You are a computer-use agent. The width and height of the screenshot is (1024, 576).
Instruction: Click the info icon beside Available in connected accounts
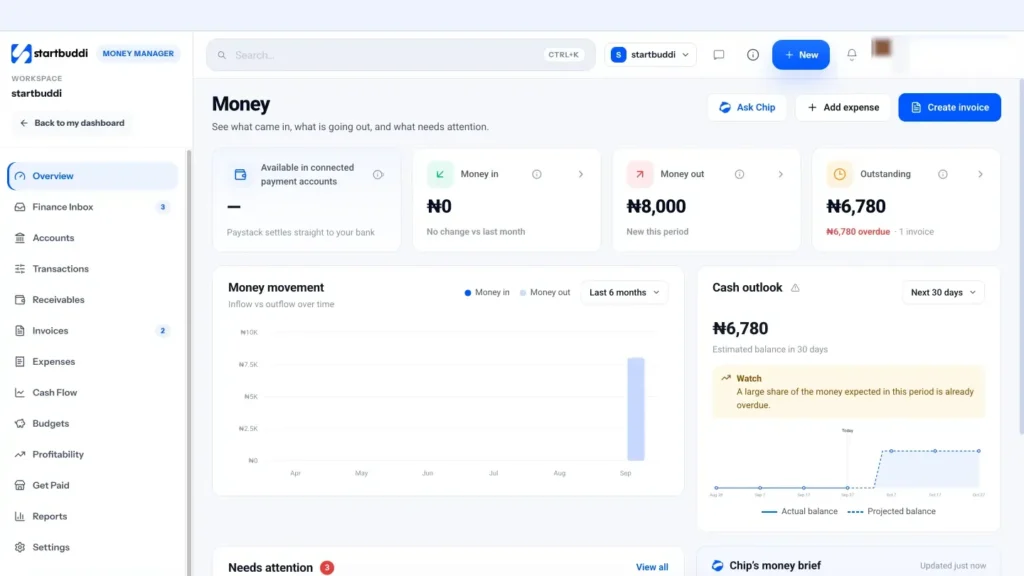pyautogui.click(x=377, y=174)
